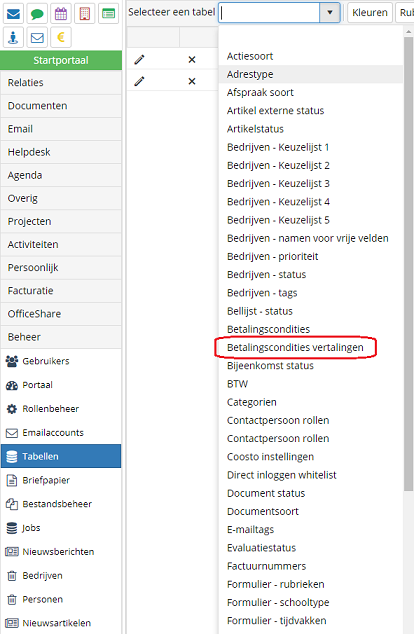
Task: Collapse the table selector dropdown arrow
Action: point(330,13)
